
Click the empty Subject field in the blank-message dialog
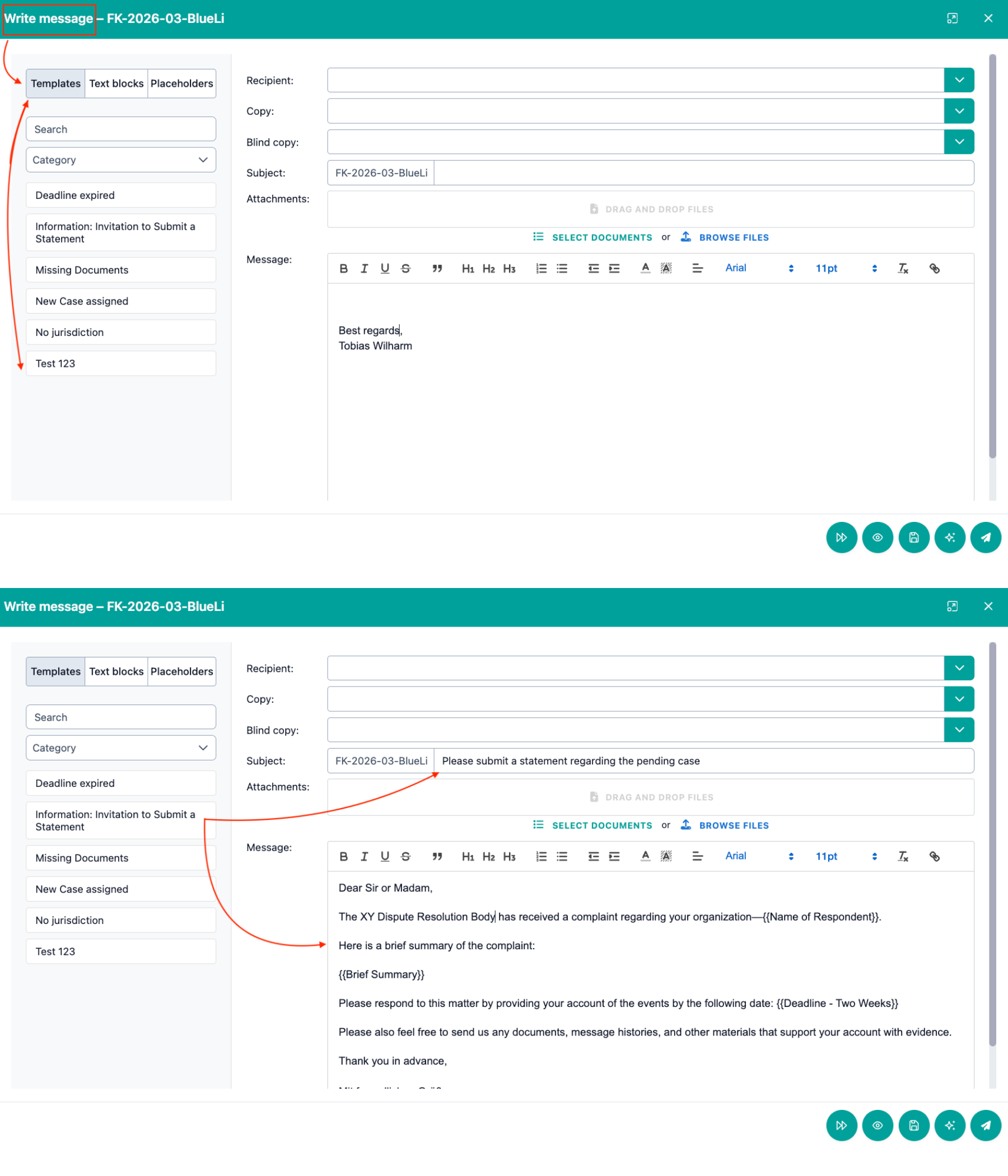[704, 173]
